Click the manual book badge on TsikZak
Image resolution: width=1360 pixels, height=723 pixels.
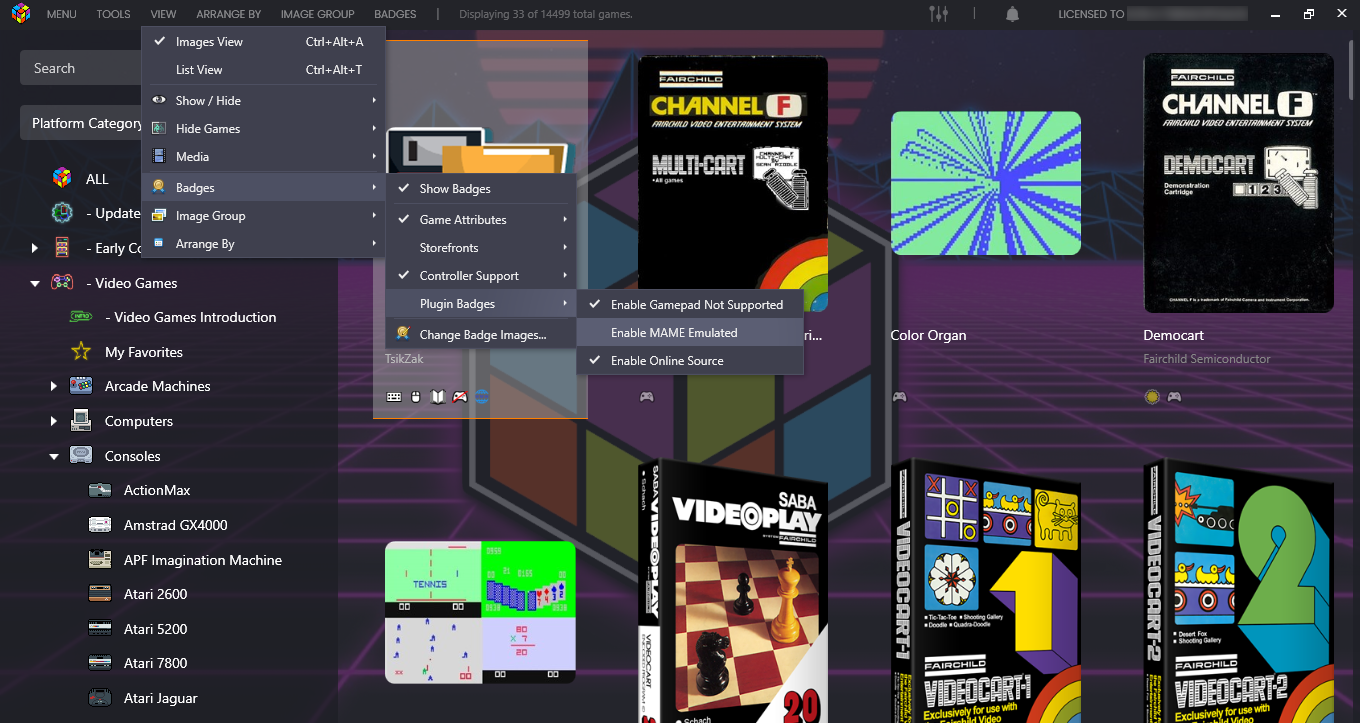438,397
